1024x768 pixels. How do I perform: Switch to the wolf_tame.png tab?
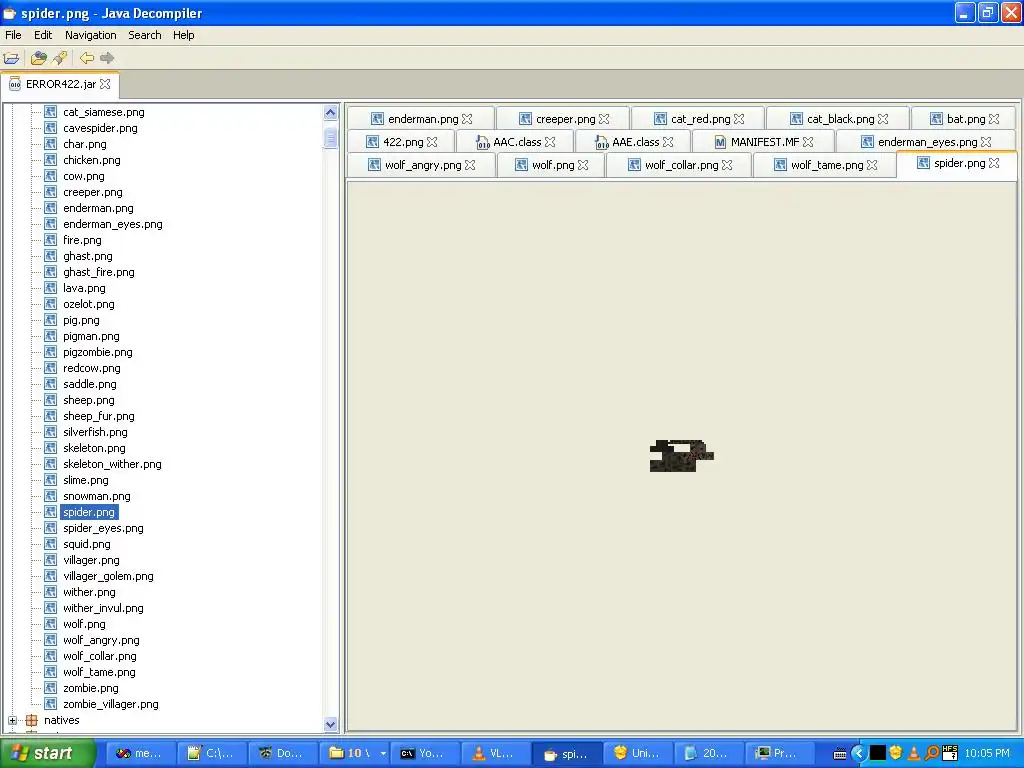(x=825, y=165)
